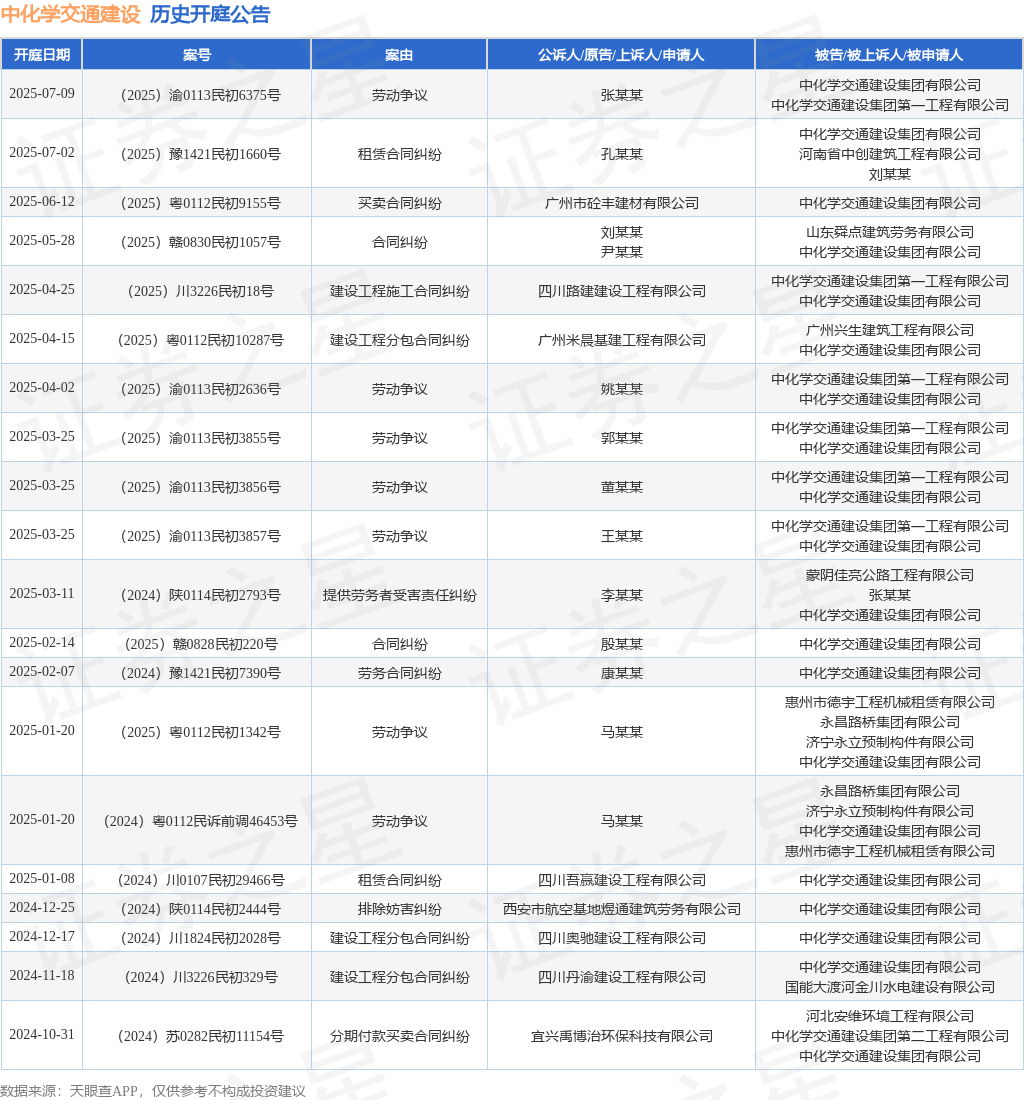Select case number (2025)赣0830民初1057号

(x=197, y=243)
